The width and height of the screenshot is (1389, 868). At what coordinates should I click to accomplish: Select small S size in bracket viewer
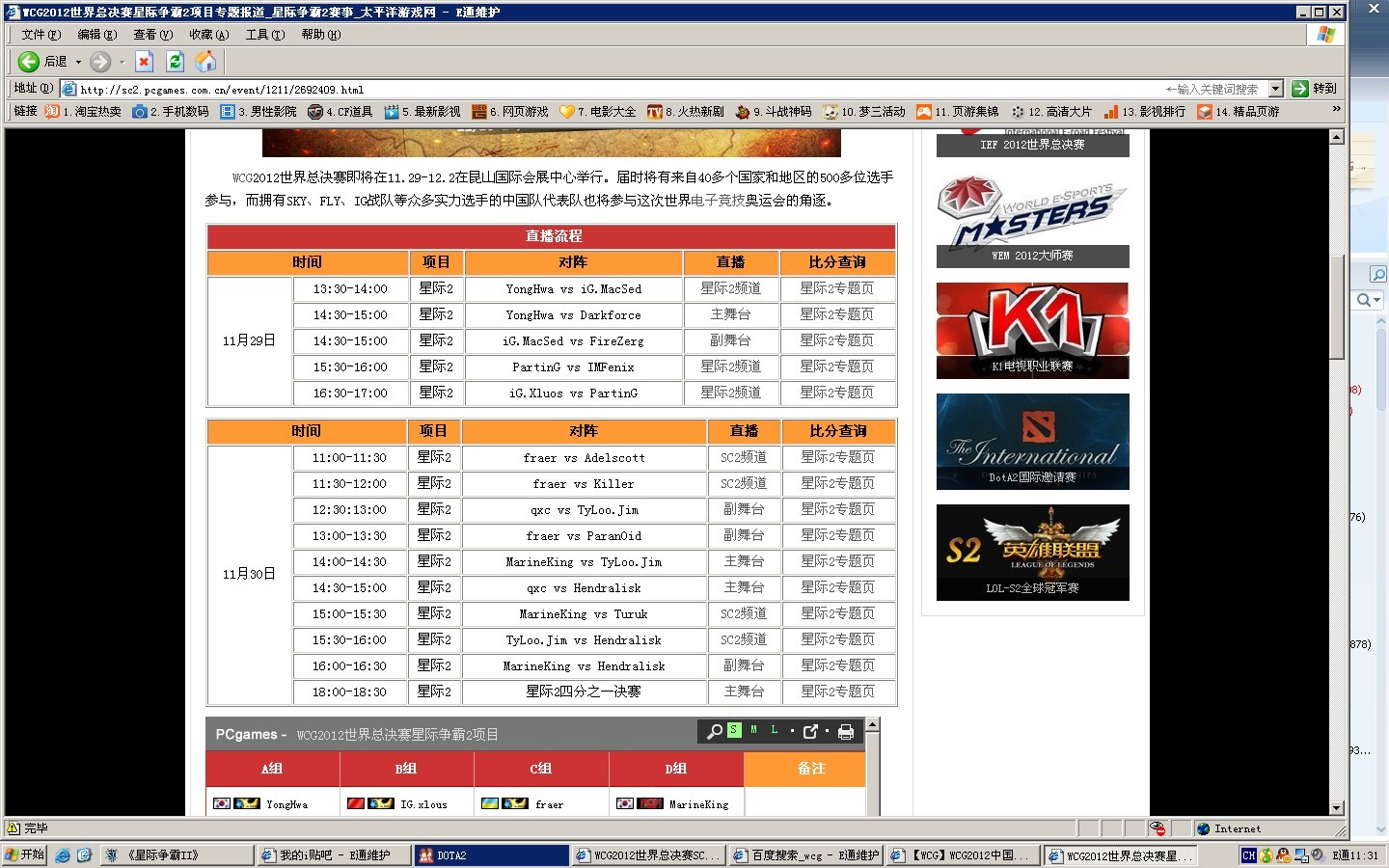(x=734, y=730)
